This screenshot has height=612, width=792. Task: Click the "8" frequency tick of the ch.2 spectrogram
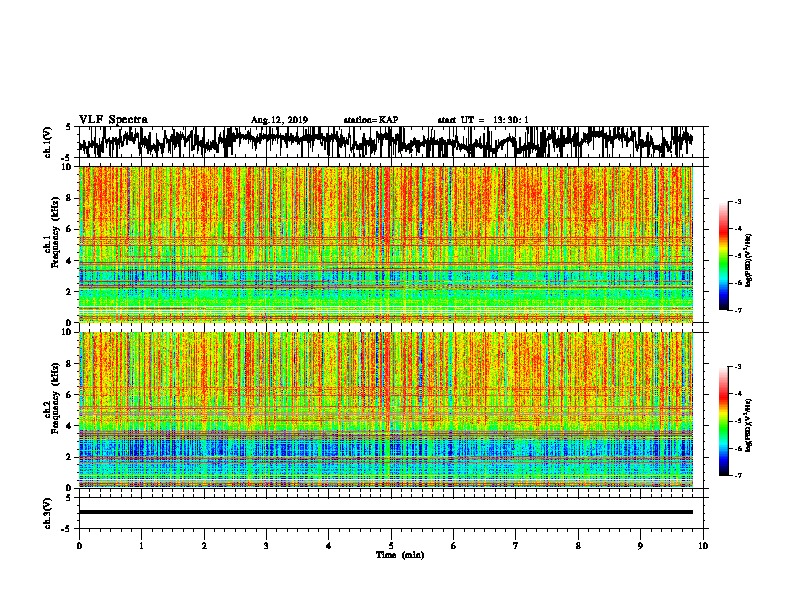click(x=71, y=364)
